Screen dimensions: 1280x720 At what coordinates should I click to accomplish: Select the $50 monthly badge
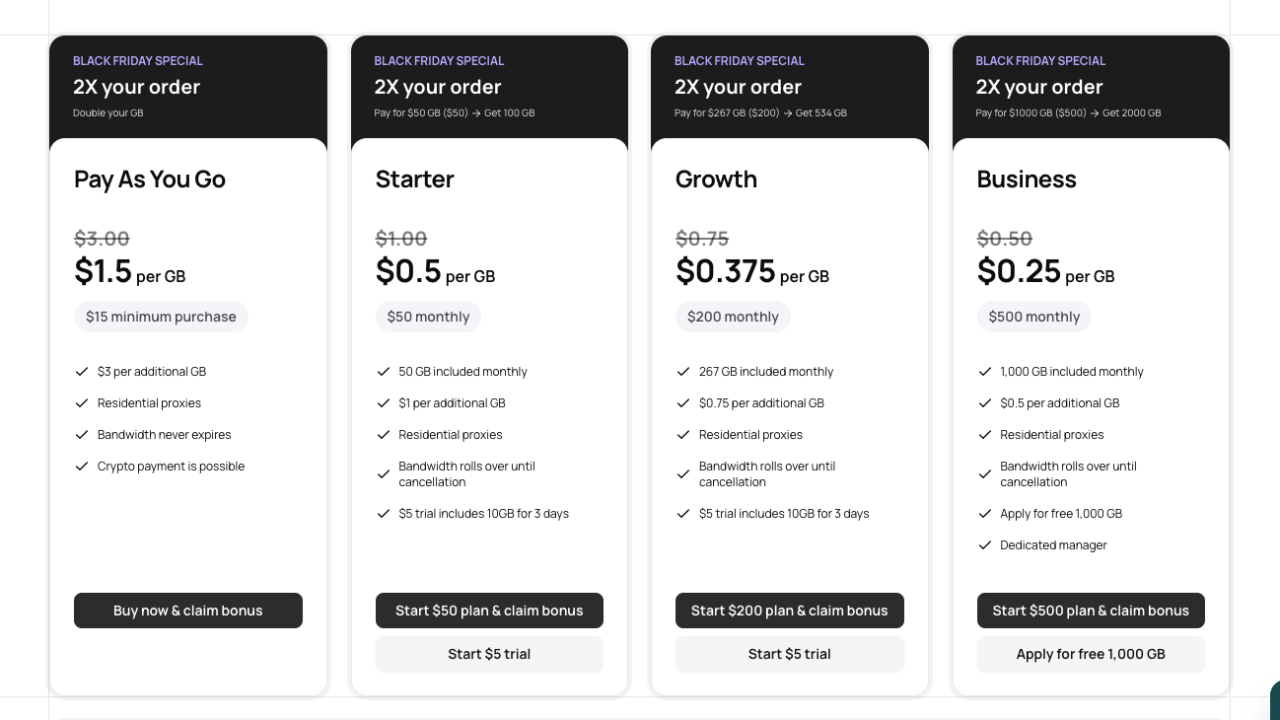[428, 317]
